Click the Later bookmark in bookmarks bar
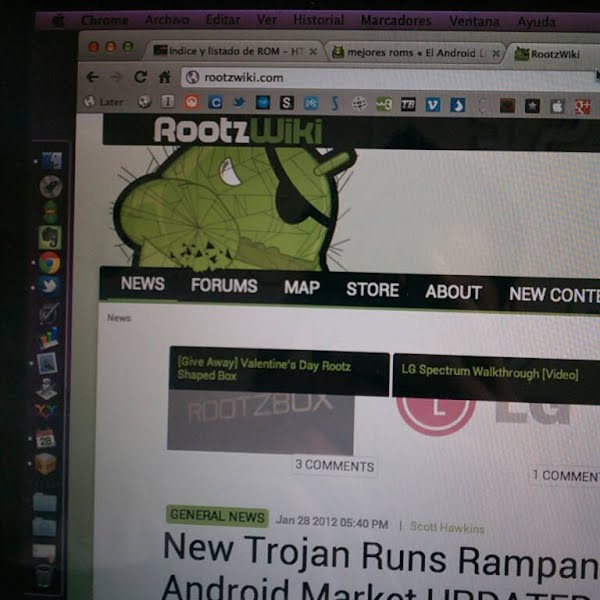 [103, 101]
